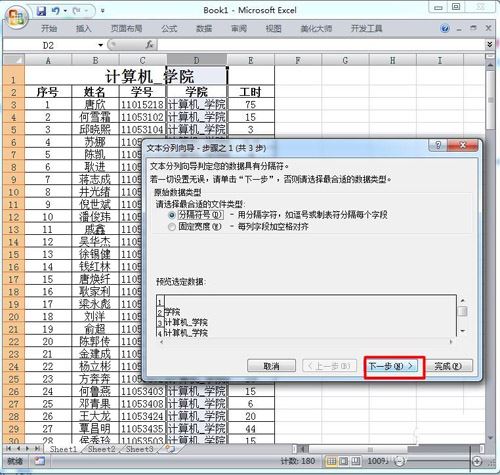Click cell containing 唐欣
The width and height of the screenshot is (500, 475).
click(x=95, y=105)
